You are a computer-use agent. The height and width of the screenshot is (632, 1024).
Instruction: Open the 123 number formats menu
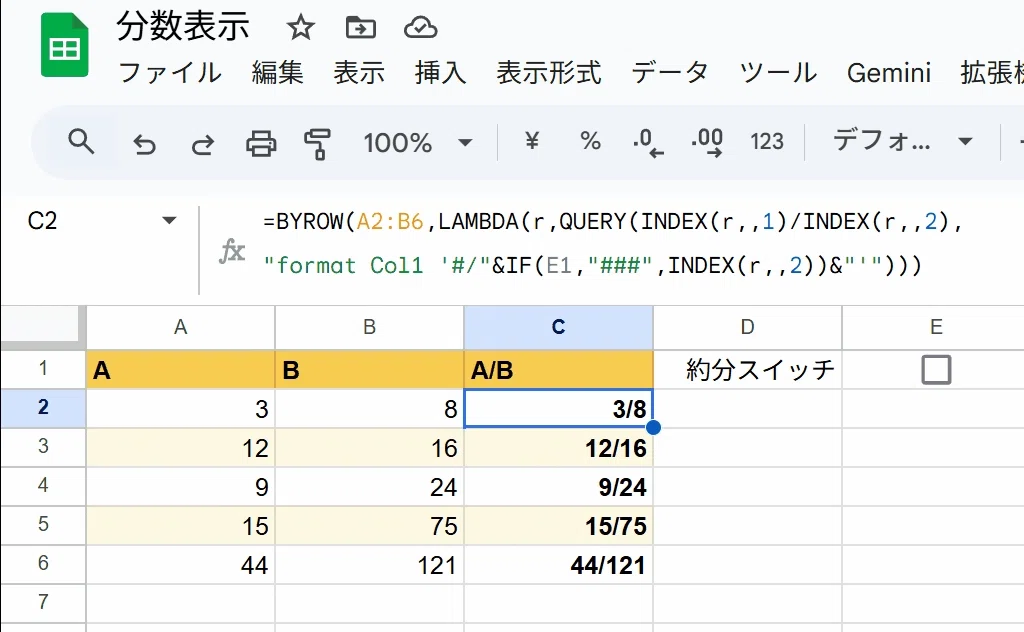(767, 142)
